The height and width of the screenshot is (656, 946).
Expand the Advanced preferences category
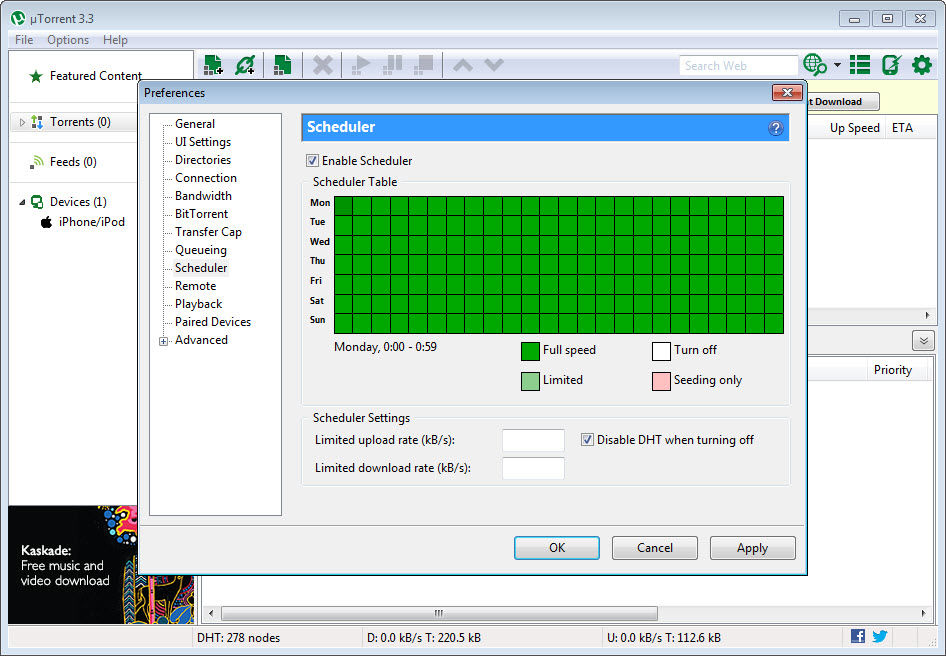[x=163, y=340]
